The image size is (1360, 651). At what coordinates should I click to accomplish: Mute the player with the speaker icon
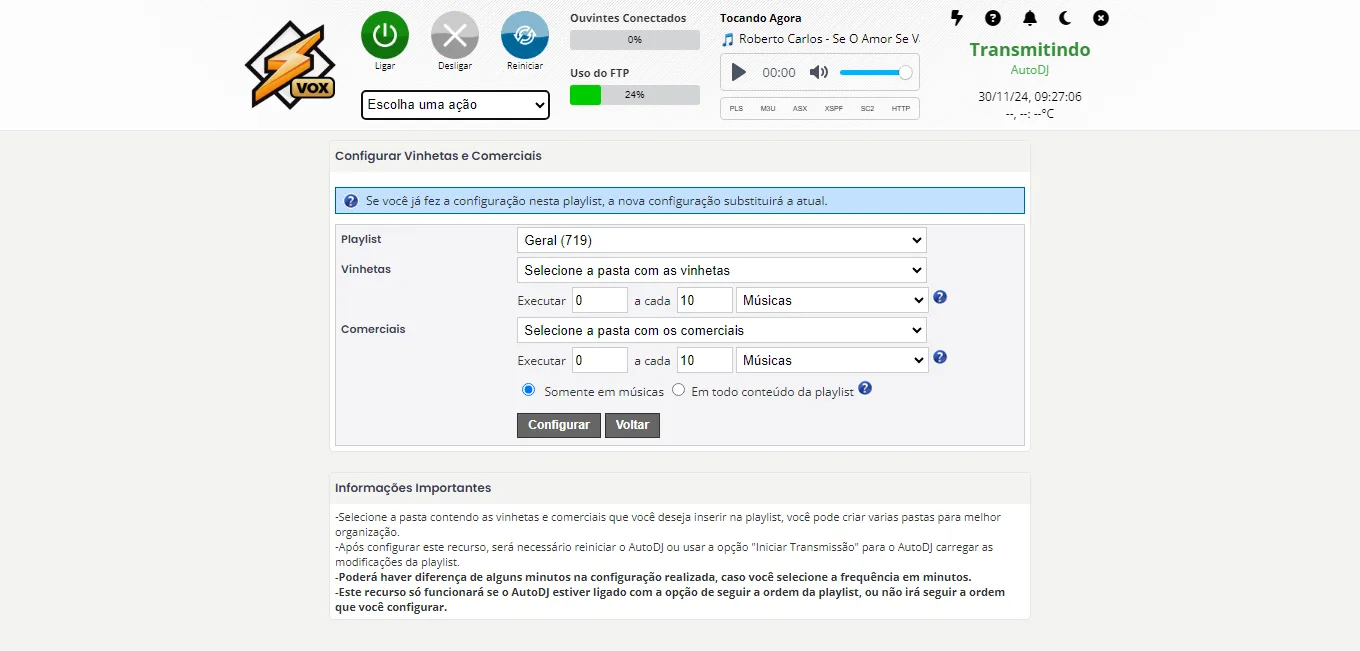point(819,72)
